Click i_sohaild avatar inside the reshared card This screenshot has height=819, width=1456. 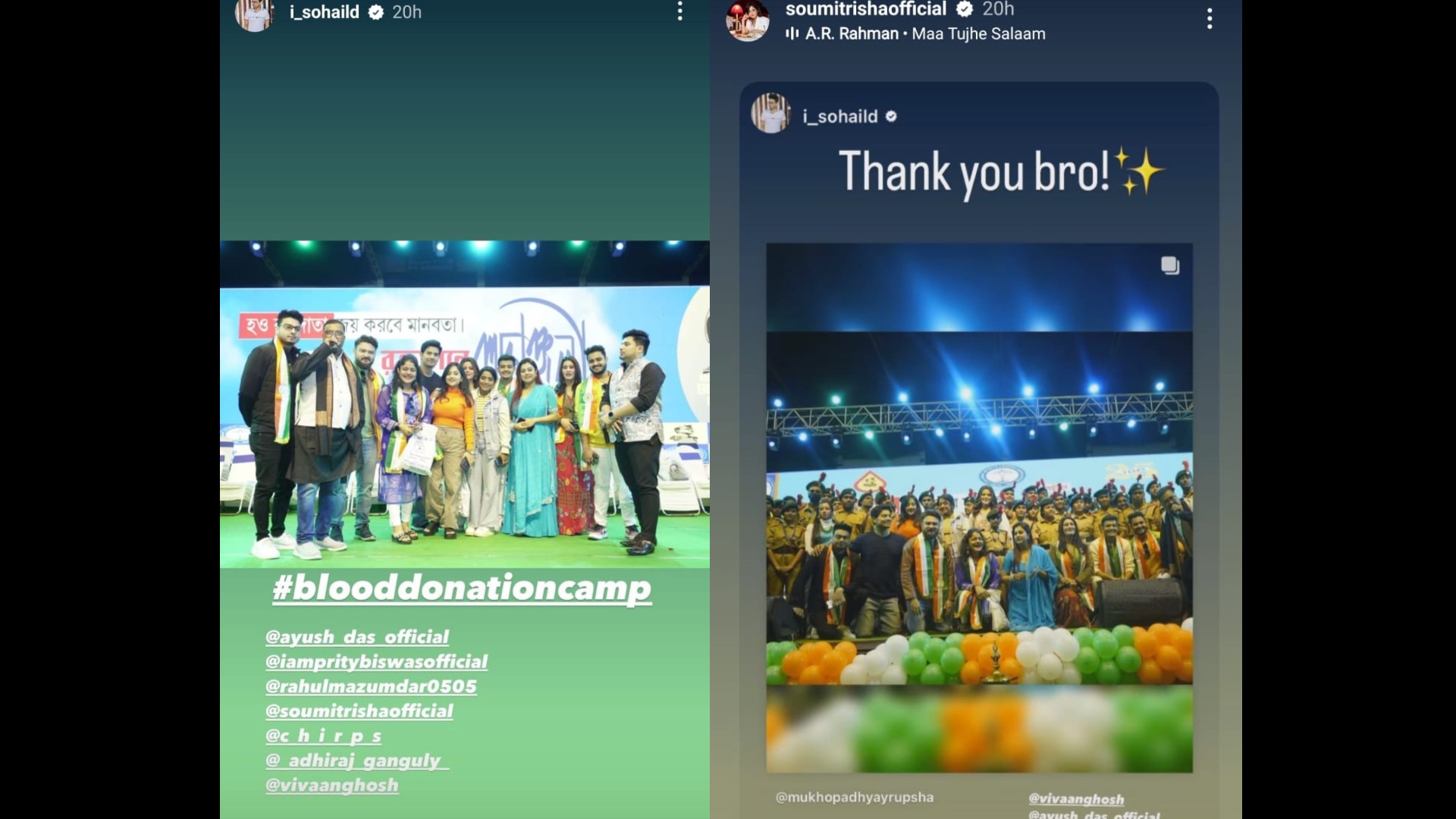click(x=771, y=114)
